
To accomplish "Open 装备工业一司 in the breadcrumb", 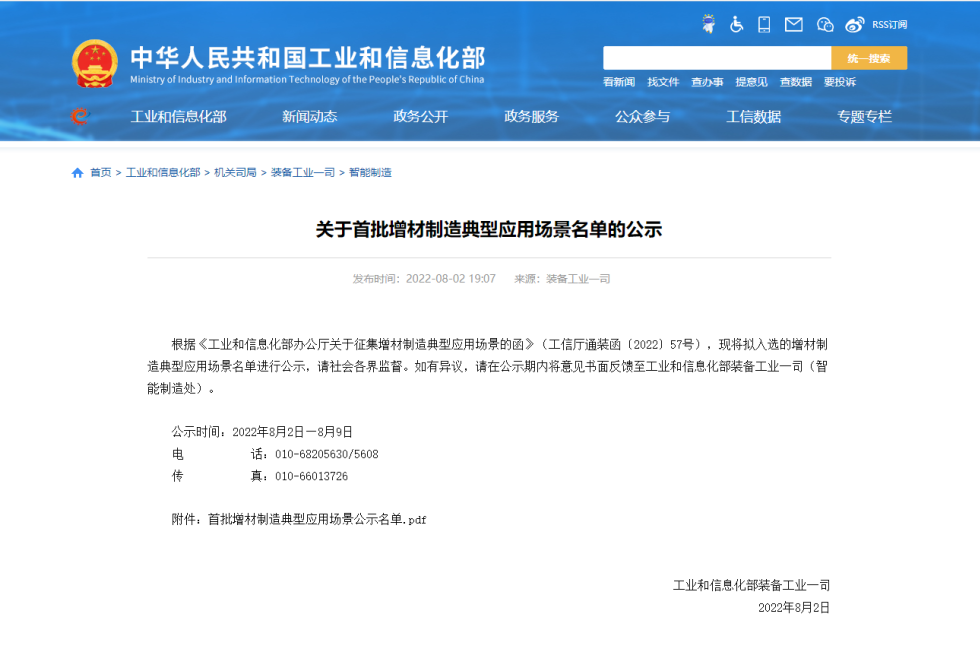I will (302, 173).
